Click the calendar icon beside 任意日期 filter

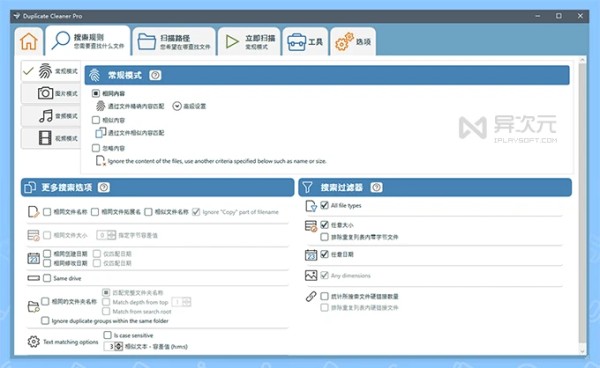pyautogui.click(x=311, y=255)
